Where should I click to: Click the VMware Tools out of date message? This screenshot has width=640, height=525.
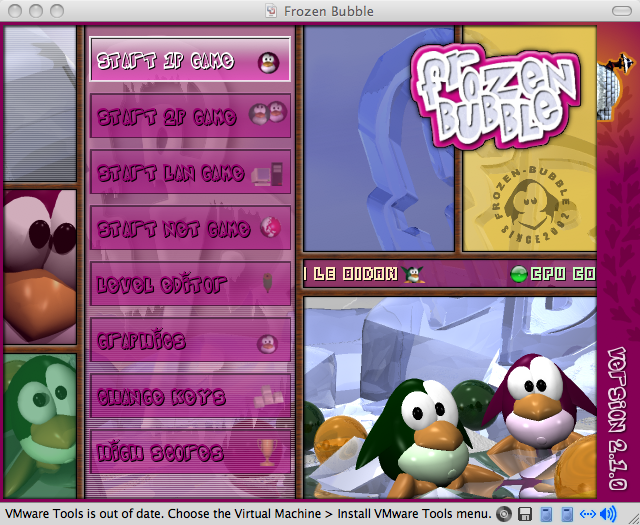248,514
